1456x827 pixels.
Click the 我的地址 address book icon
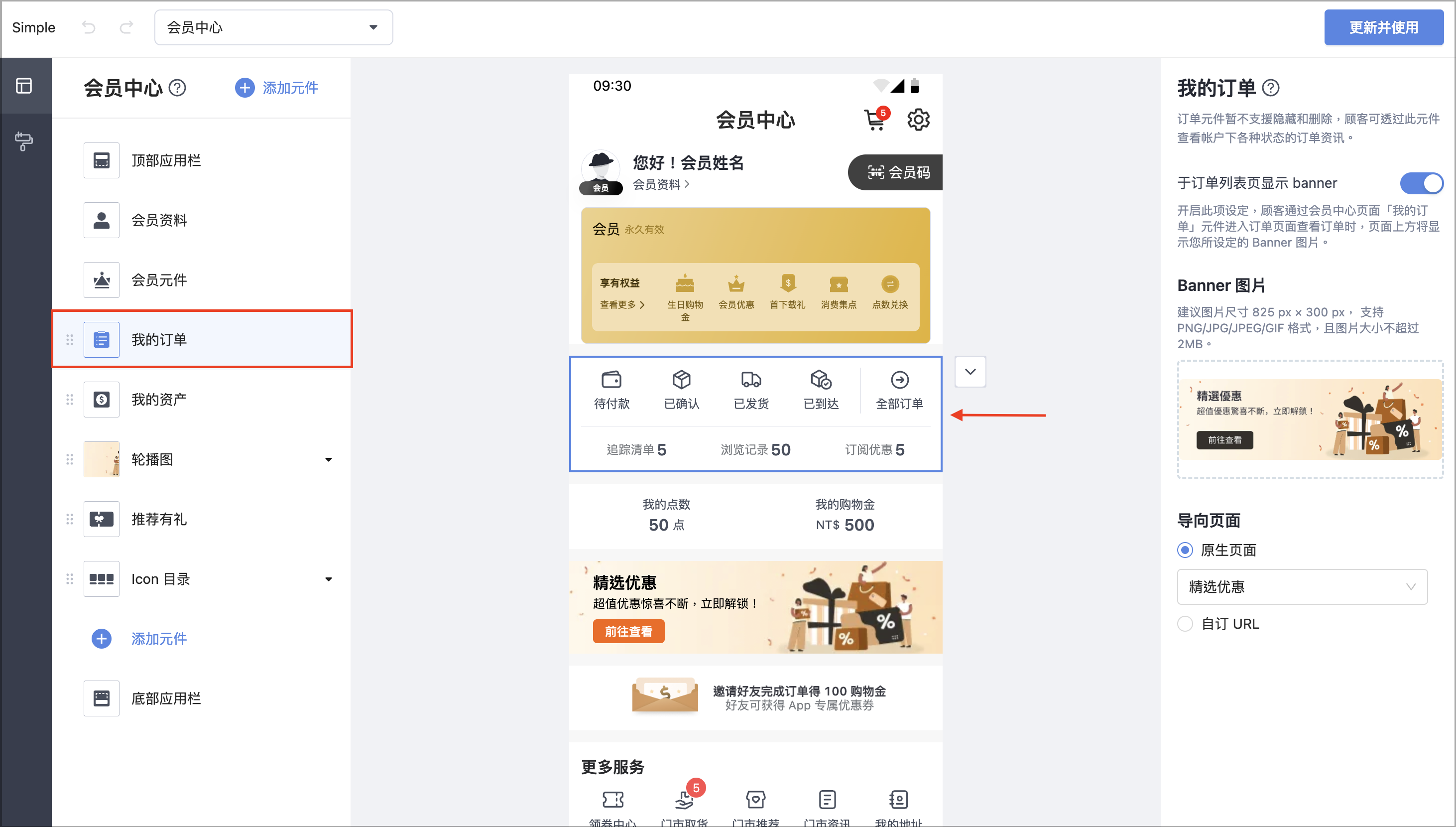tap(899, 800)
